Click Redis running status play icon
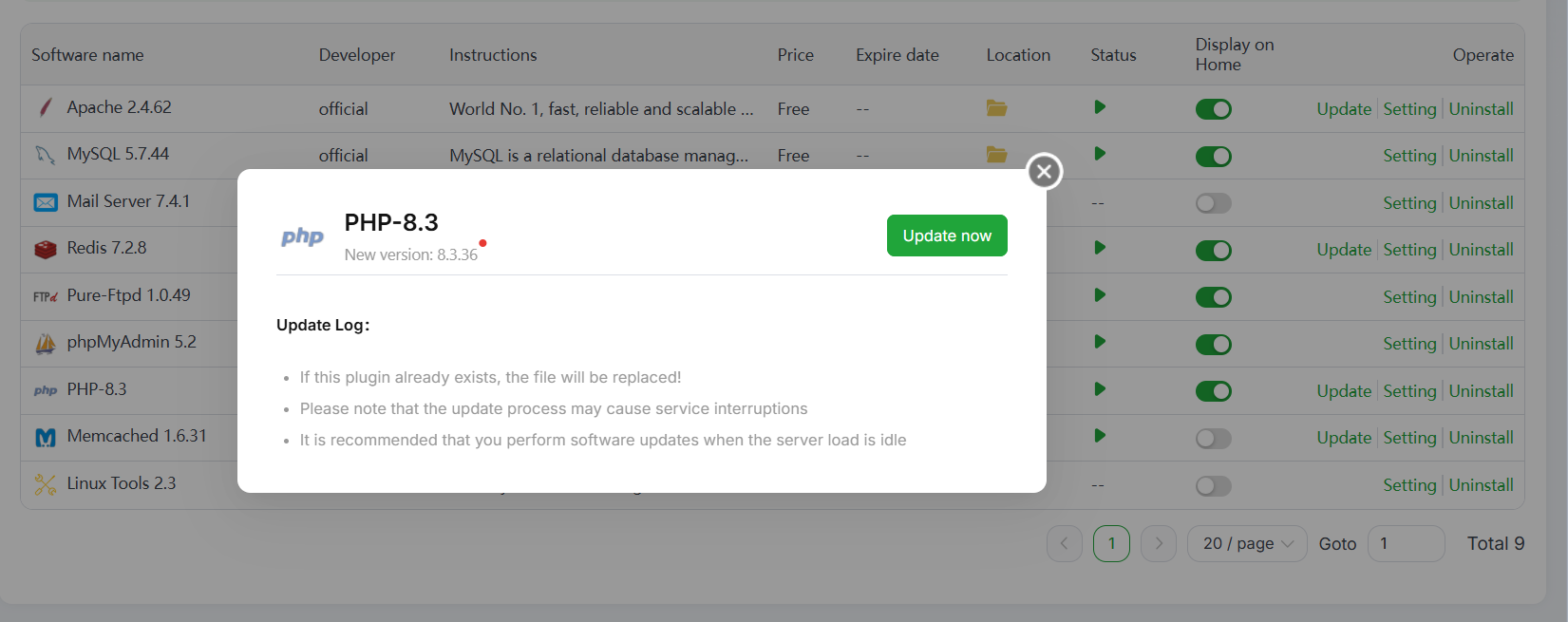The height and width of the screenshot is (622, 1568). pyautogui.click(x=1100, y=248)
